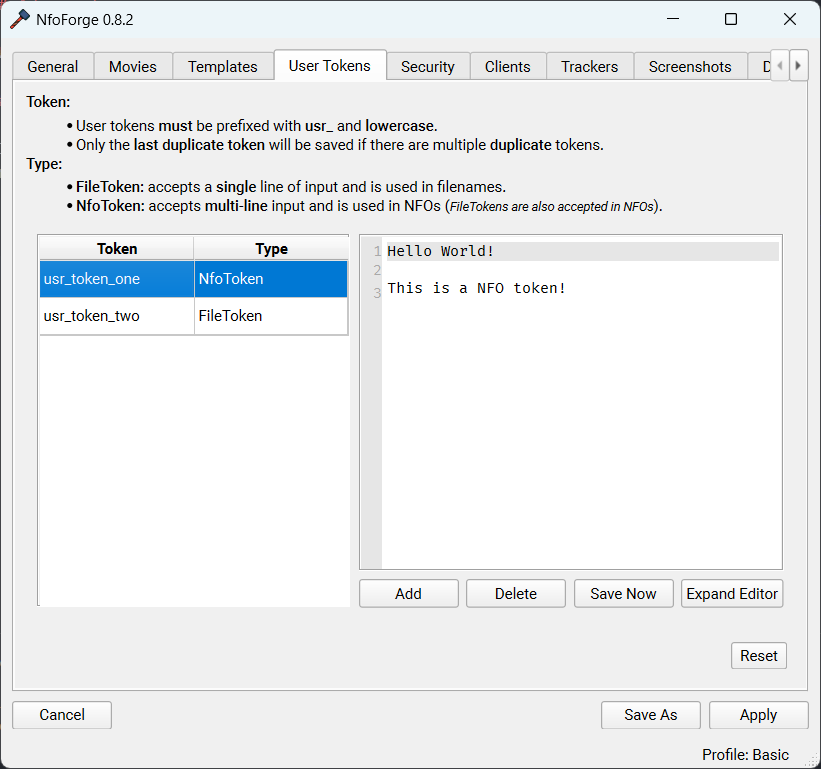This screenshot has width=821, height=769.
Task: Click the 'This is a NFO token!' line
Action: [476, 288]
